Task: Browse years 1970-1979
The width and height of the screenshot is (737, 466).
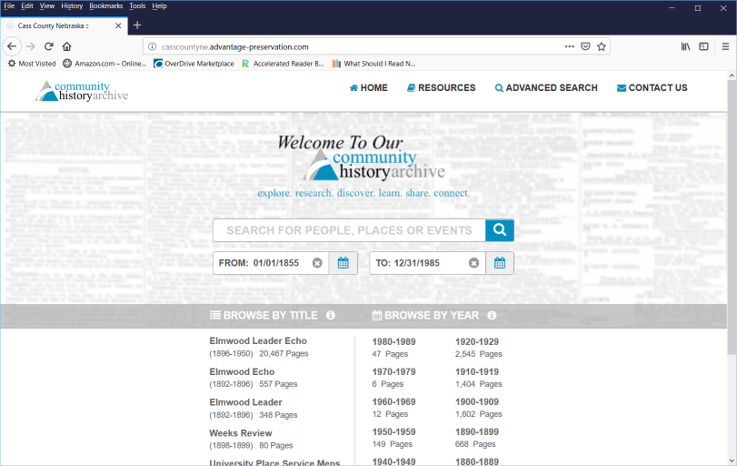Action: [x=394, y=371]
